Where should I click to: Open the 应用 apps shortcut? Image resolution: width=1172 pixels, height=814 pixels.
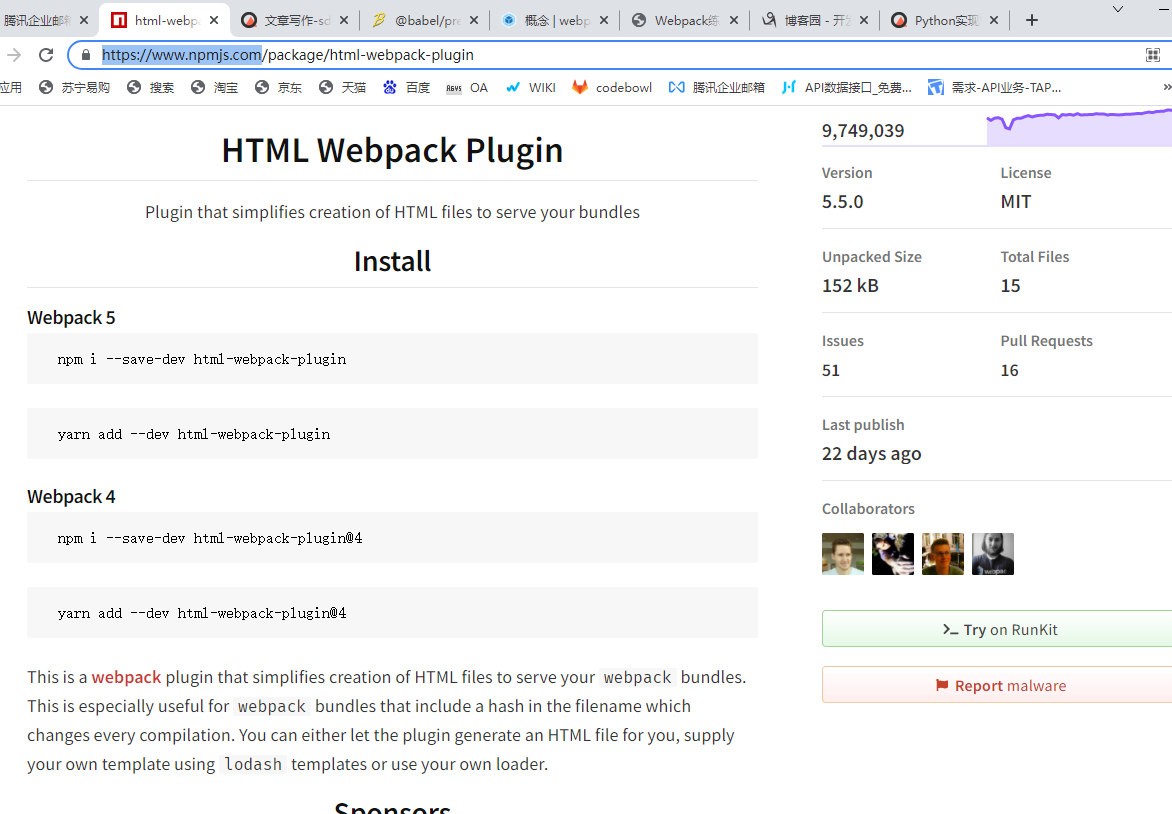pyautogui.click(x=10, y=87)
